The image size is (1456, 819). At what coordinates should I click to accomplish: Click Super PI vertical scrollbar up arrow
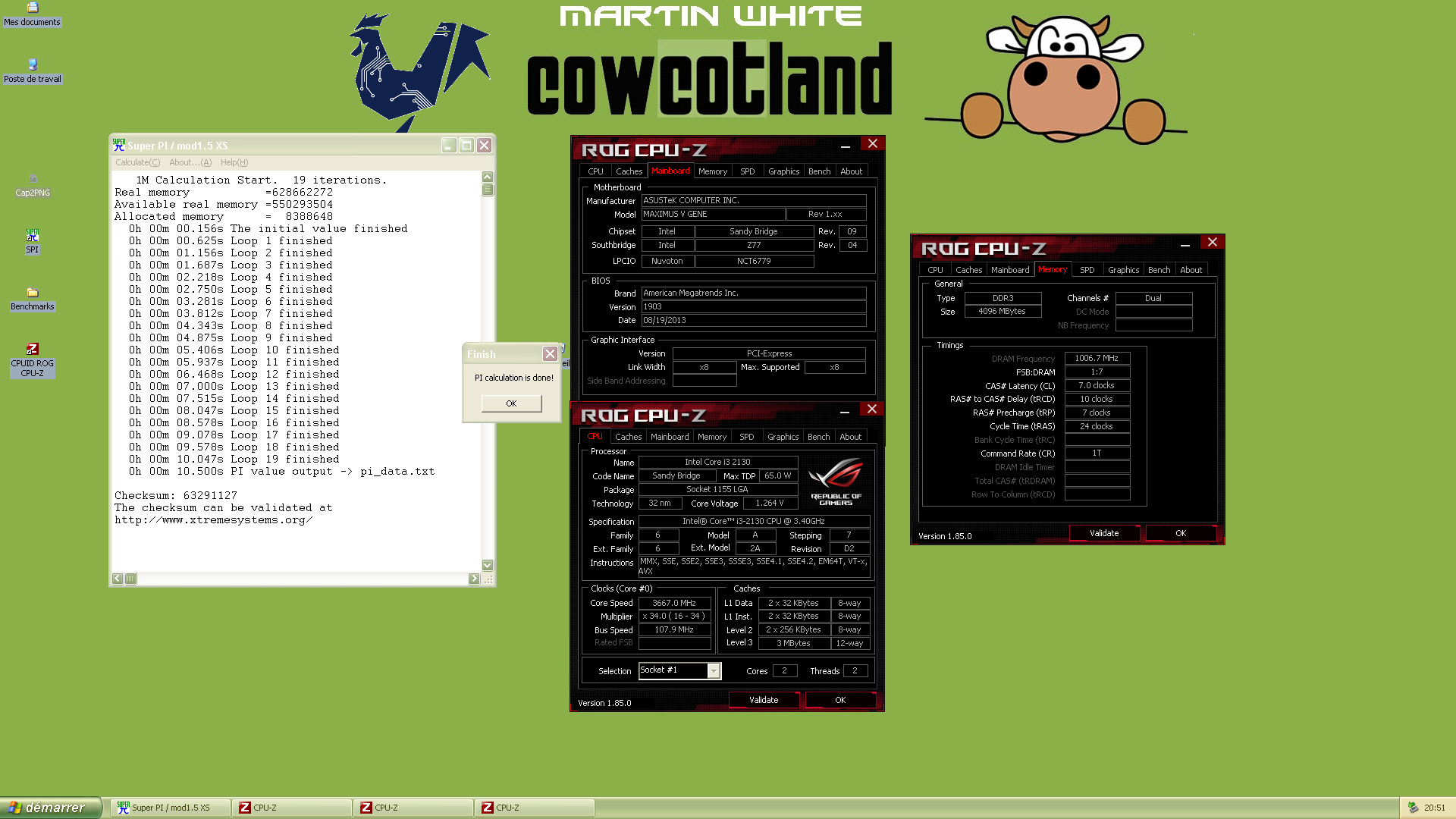pyautogui.click(x=488, y=177)
